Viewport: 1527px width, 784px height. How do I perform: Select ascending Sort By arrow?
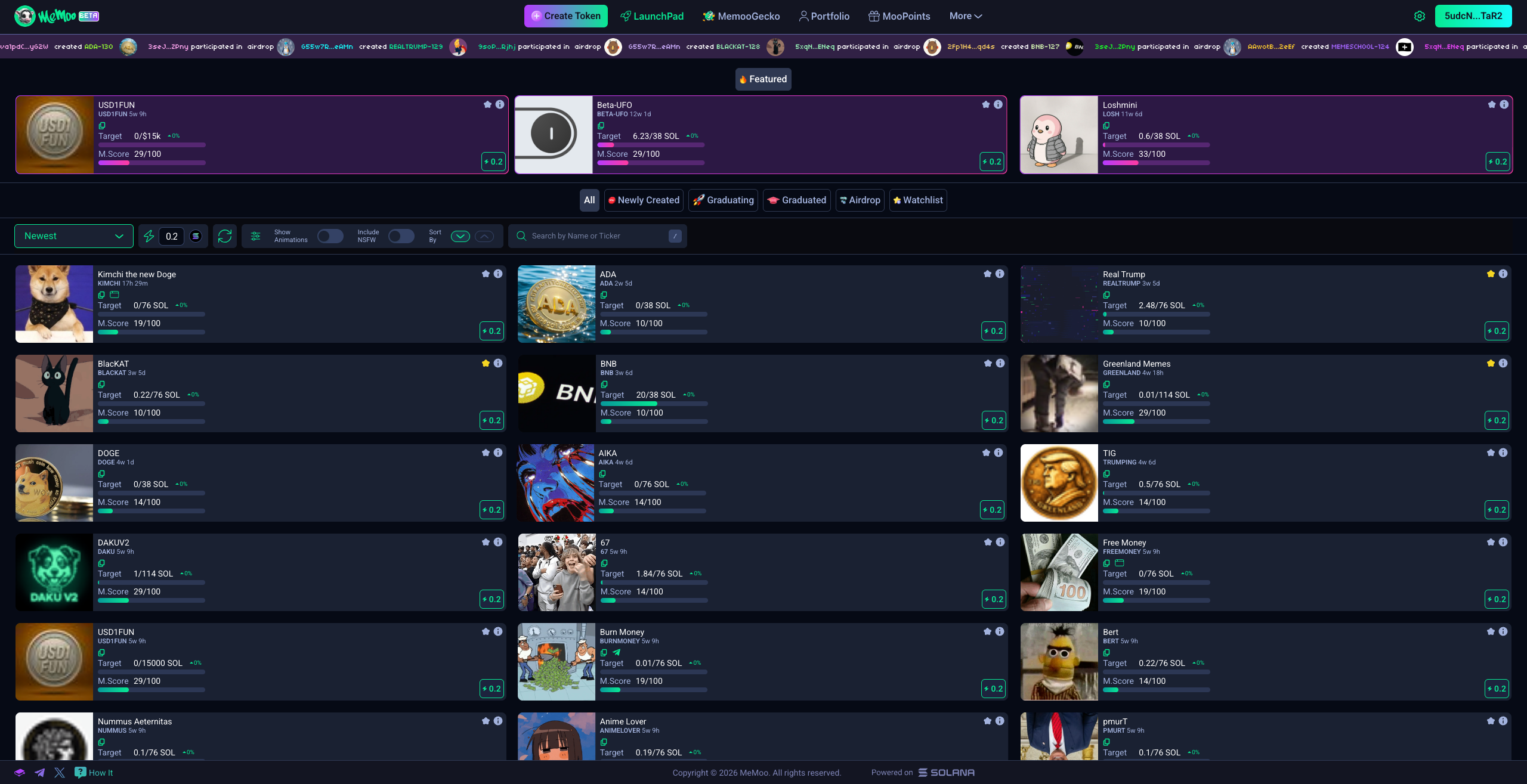484,236
